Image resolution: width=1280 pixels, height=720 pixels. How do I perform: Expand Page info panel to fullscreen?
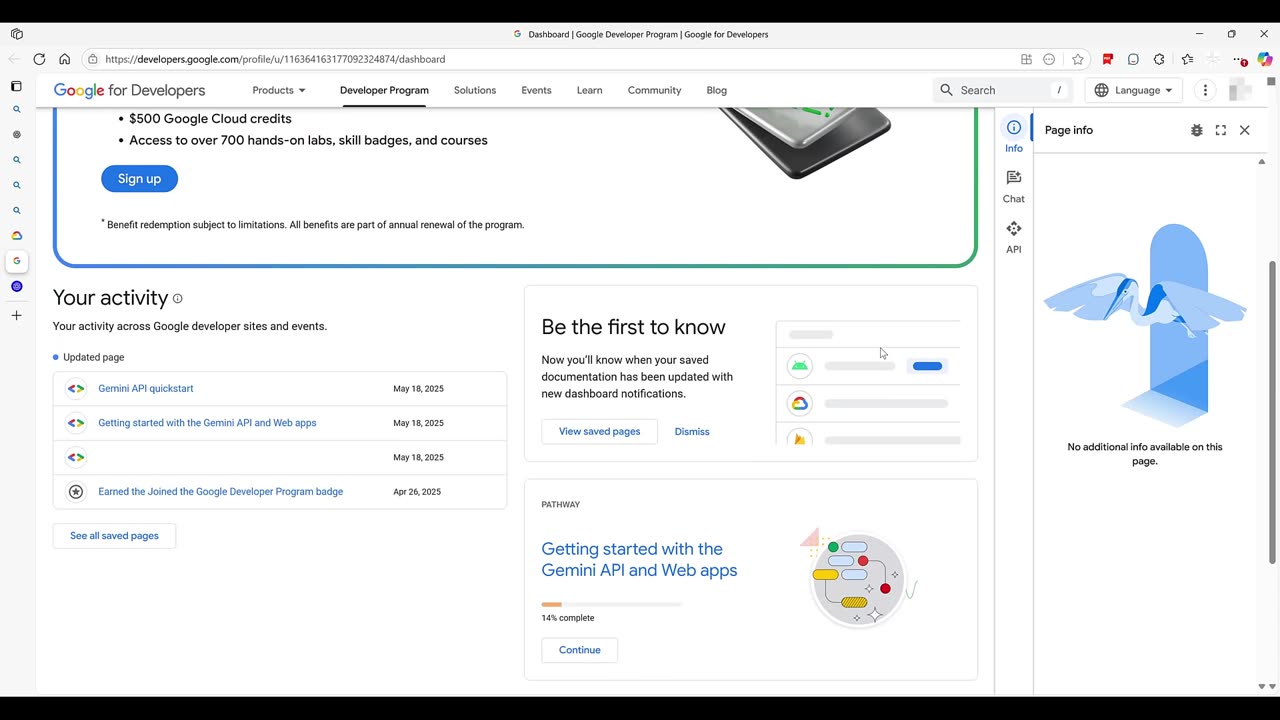point(1221,130)
